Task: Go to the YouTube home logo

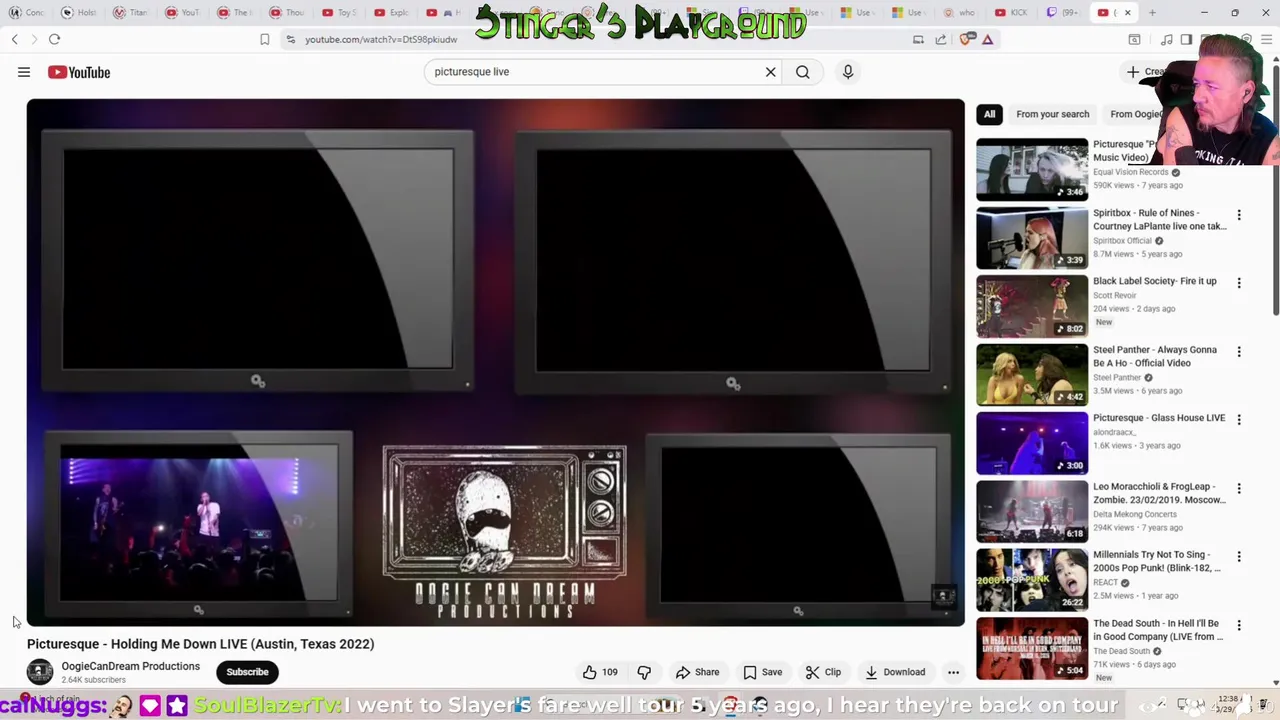Action: [x=79, y=72]
